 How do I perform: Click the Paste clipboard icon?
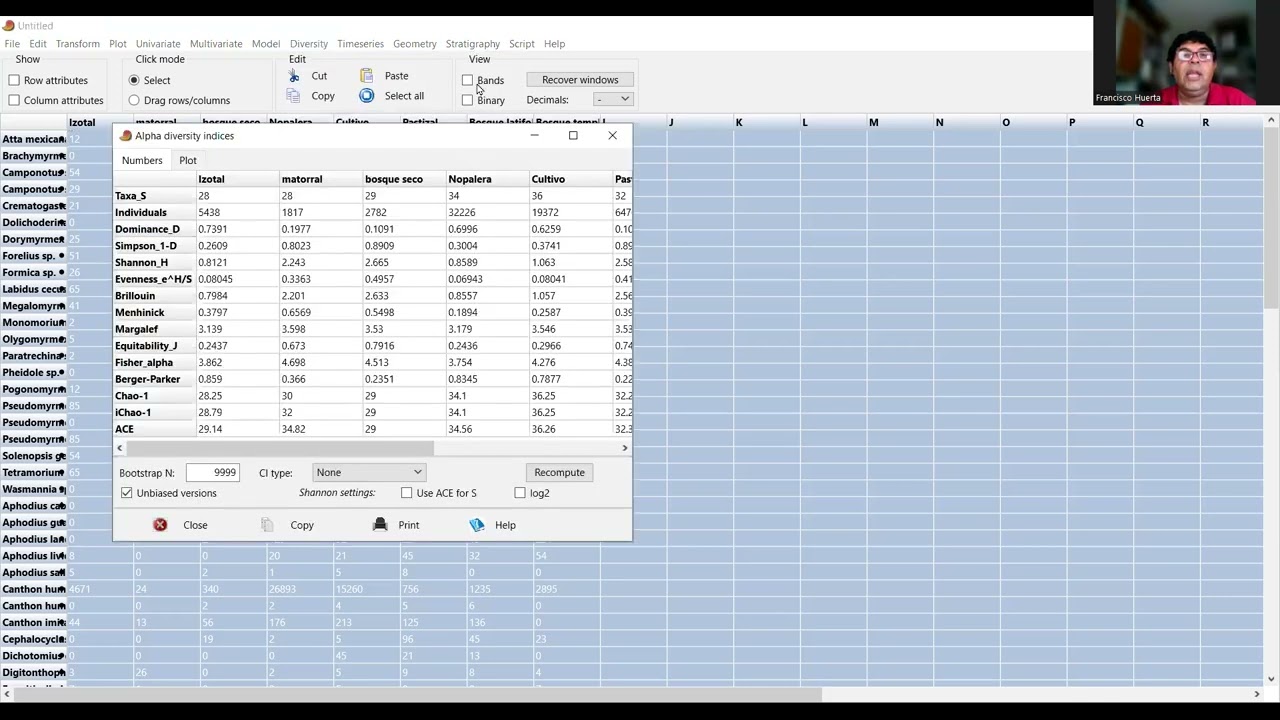pyautogui.click(x=367, y=76)
